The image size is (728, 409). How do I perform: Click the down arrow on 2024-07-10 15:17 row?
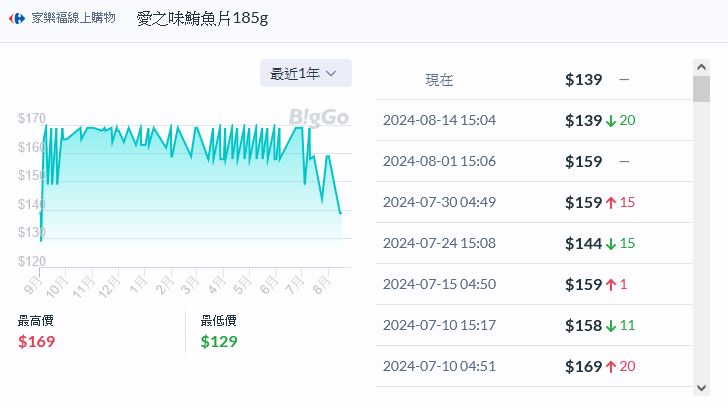point(610,326)
